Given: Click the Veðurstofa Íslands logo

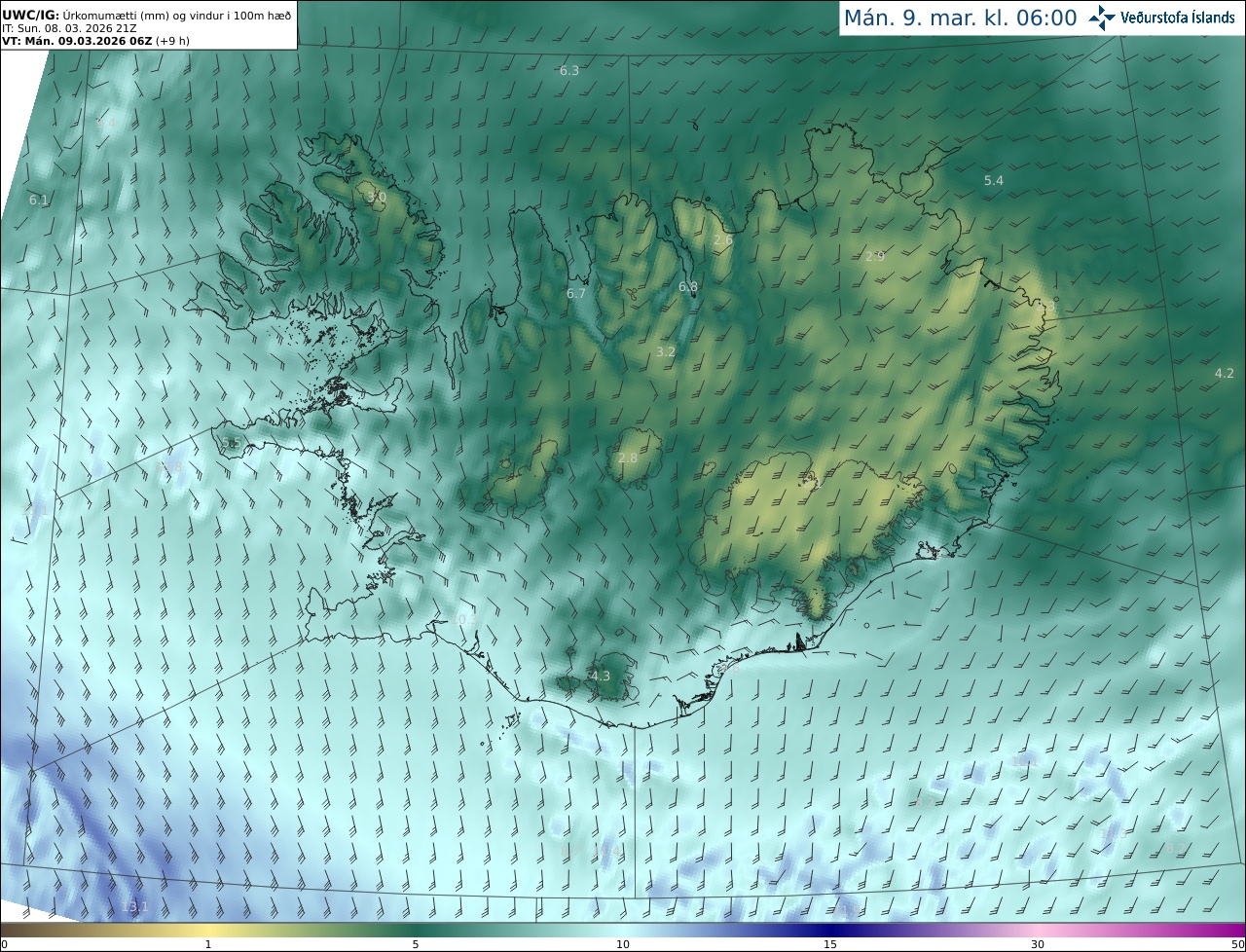Looking at the screenshot, I should pyautogui.click(x=1161, y=17).
